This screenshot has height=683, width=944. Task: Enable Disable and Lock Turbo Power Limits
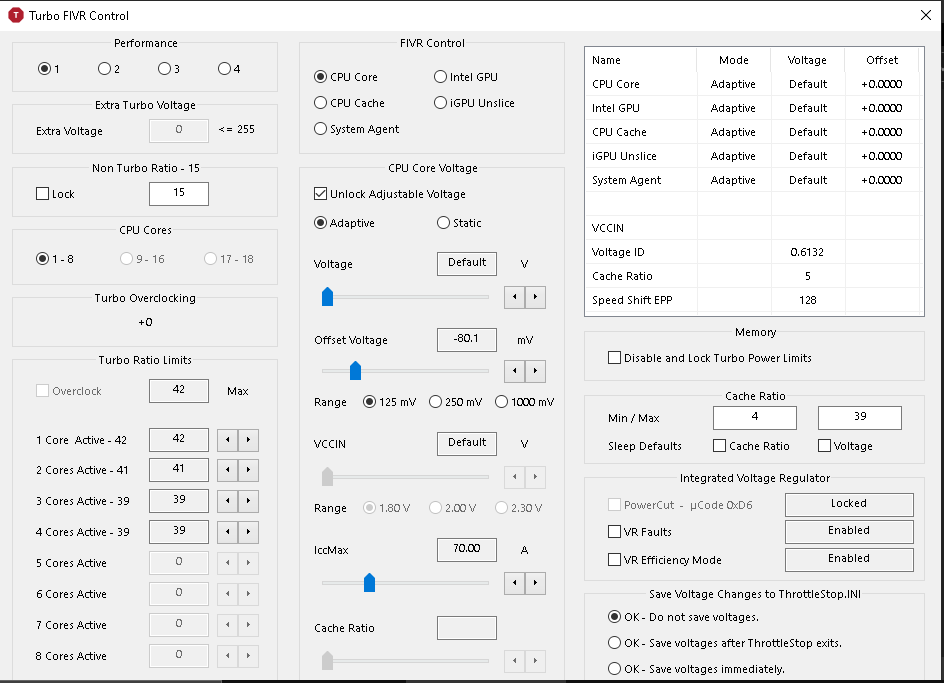614,358
